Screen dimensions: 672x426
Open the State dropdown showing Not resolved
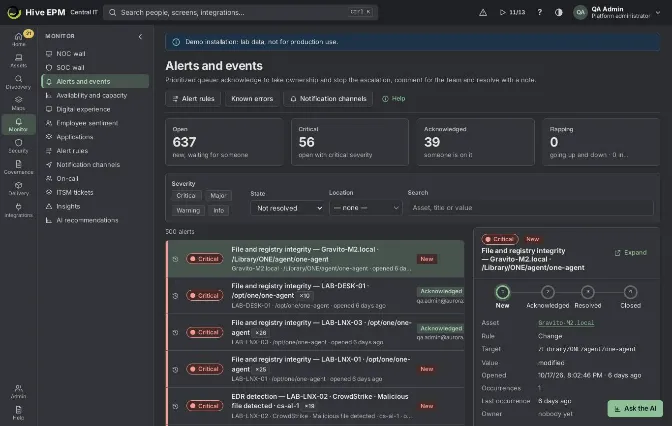click(x=287, y=208)
